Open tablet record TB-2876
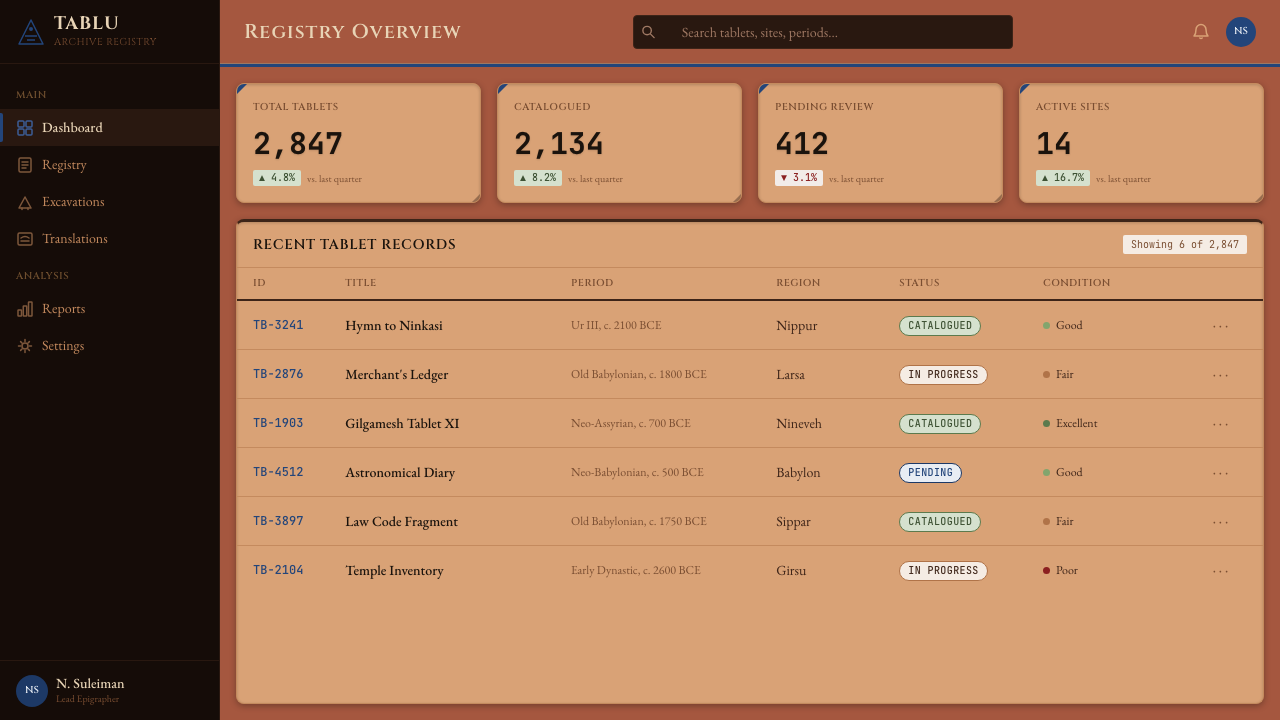Viewport: 1280px width, 720px height. (278, 374)
